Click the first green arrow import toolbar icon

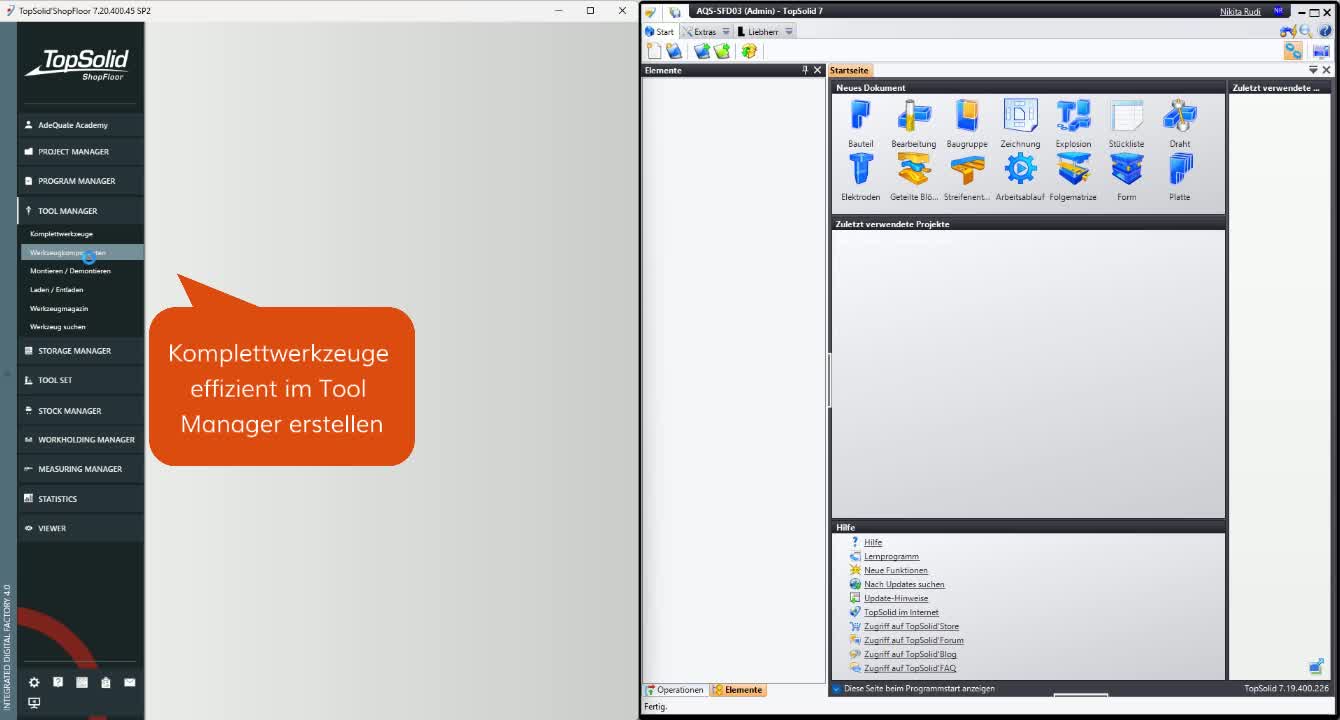coord(702,51)
